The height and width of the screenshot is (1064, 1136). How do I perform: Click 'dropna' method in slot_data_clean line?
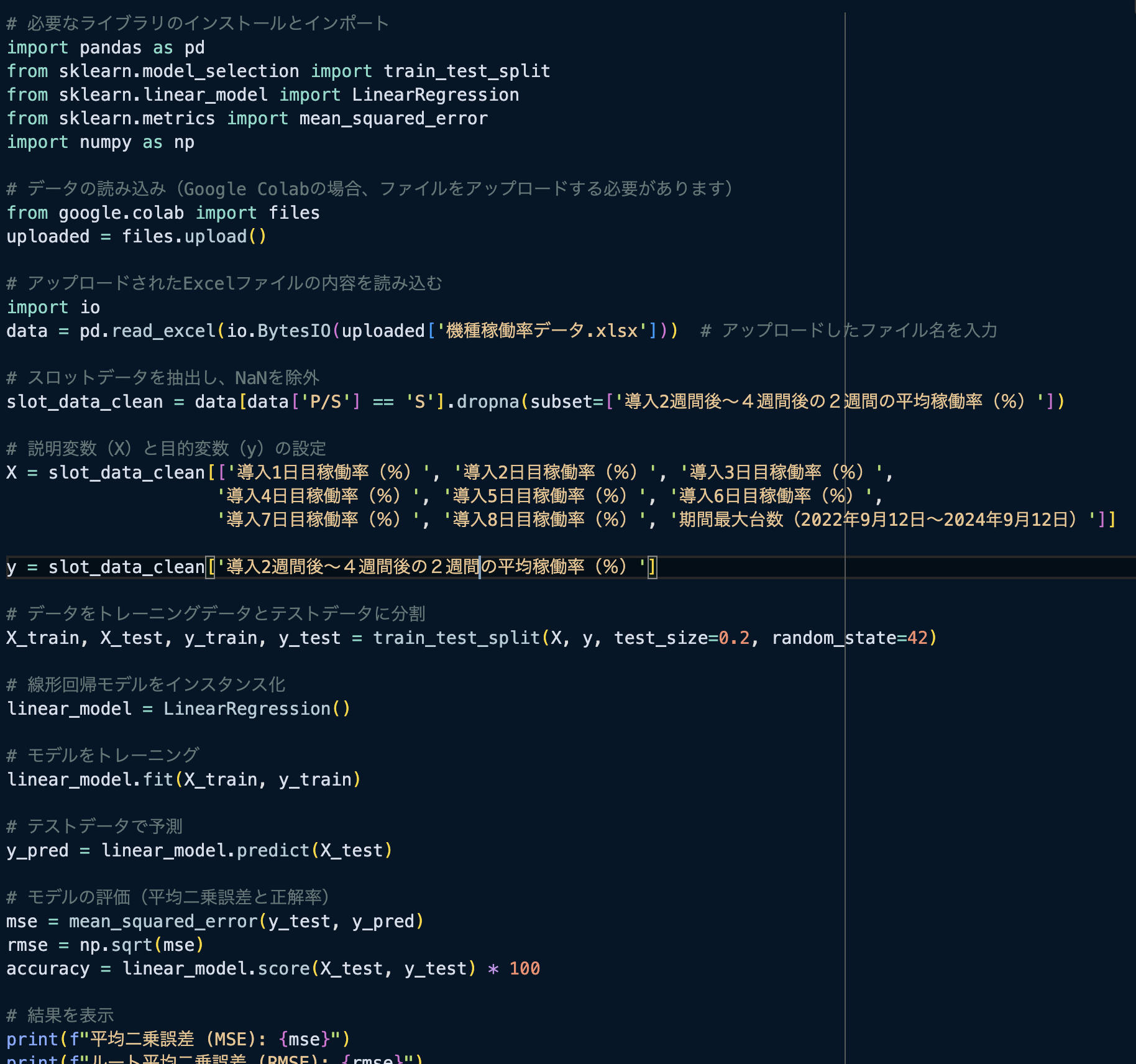point(488,402)
